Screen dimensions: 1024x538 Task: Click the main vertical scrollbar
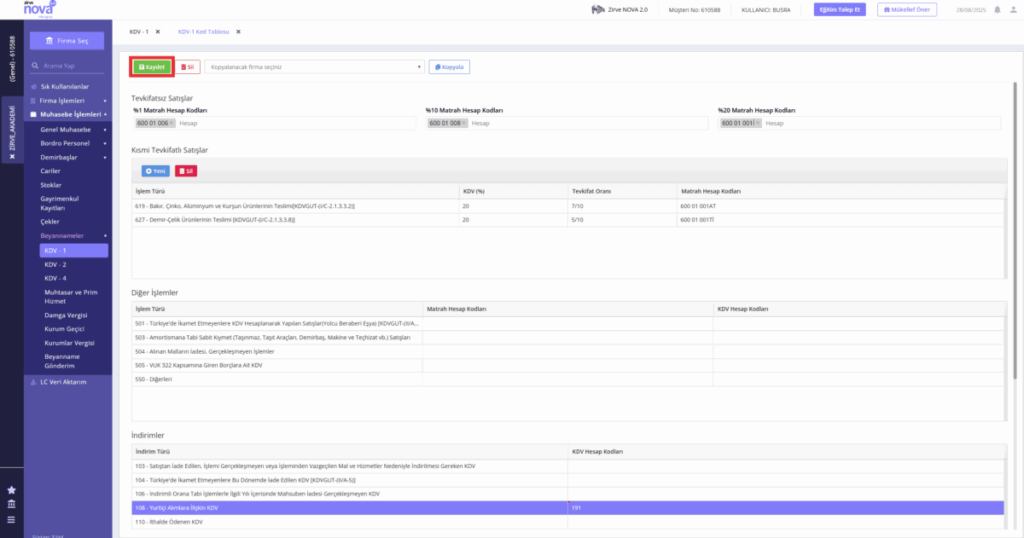tap(1015, 229)
